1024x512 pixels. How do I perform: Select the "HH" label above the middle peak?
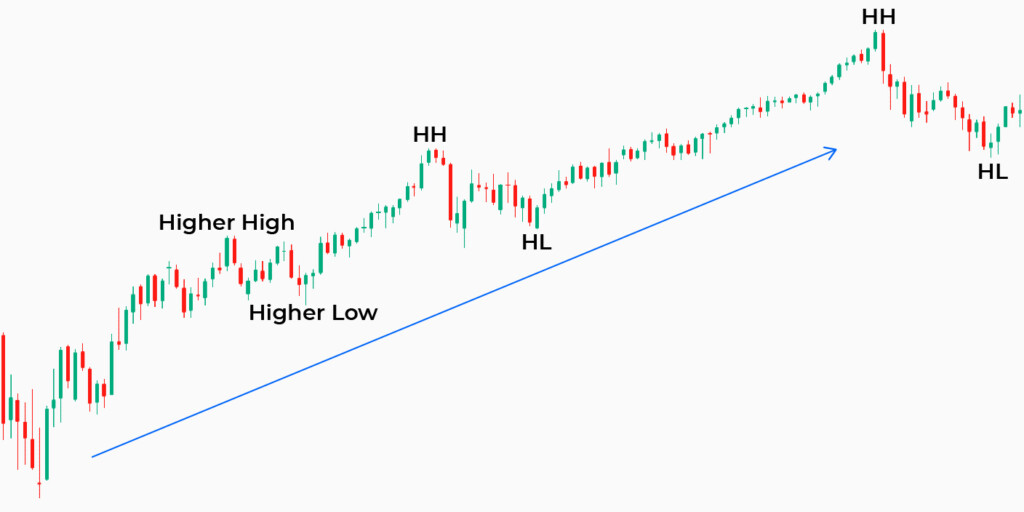pos(430,135)
